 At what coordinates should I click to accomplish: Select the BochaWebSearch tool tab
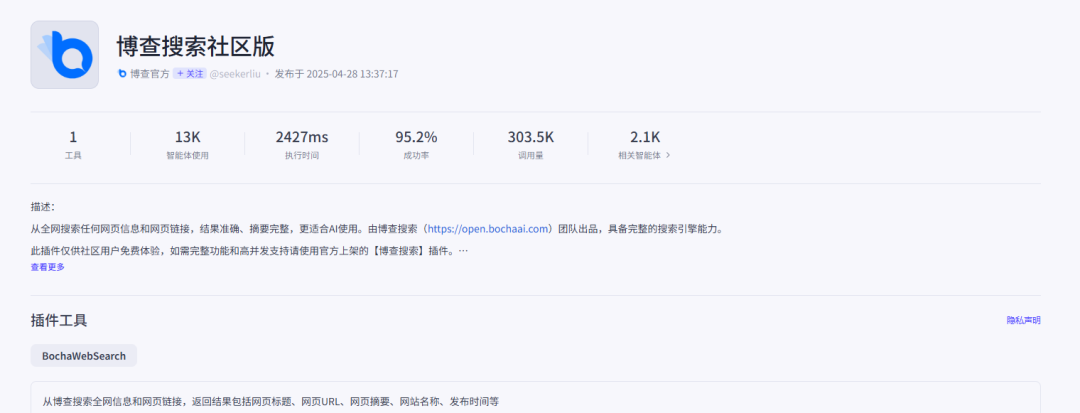84,356
